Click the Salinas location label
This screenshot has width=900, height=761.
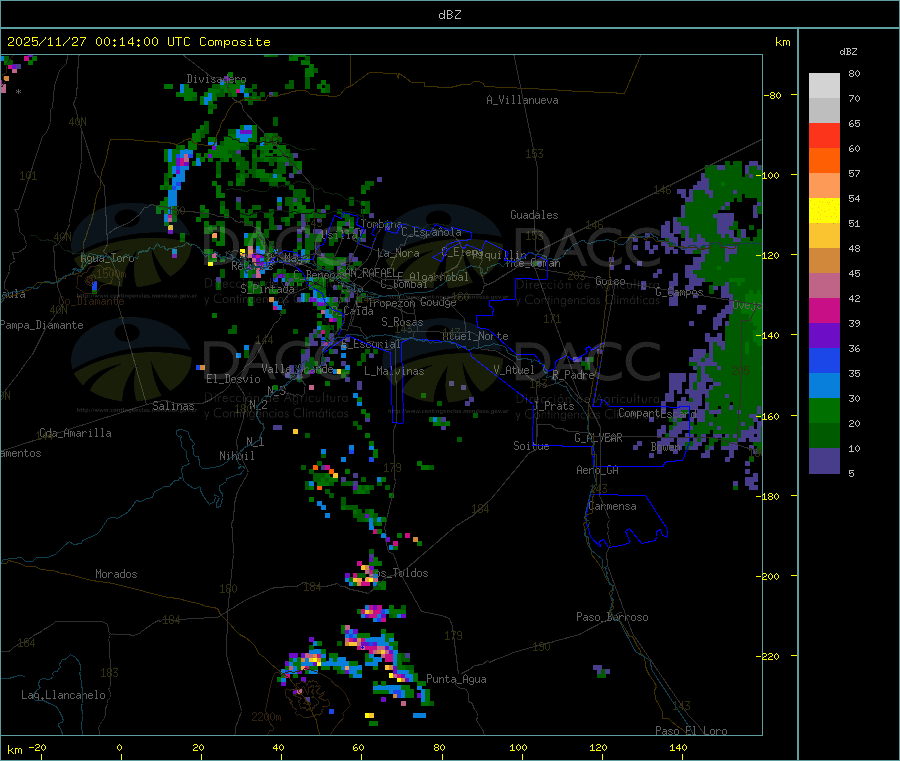coord(173,406)
